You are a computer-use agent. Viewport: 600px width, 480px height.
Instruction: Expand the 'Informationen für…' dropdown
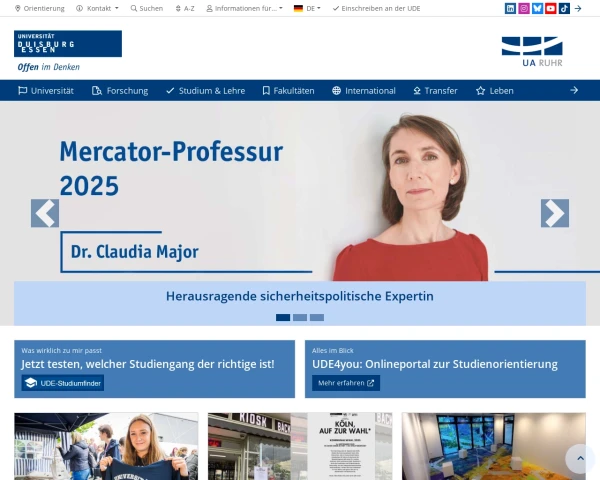[244, 8]
